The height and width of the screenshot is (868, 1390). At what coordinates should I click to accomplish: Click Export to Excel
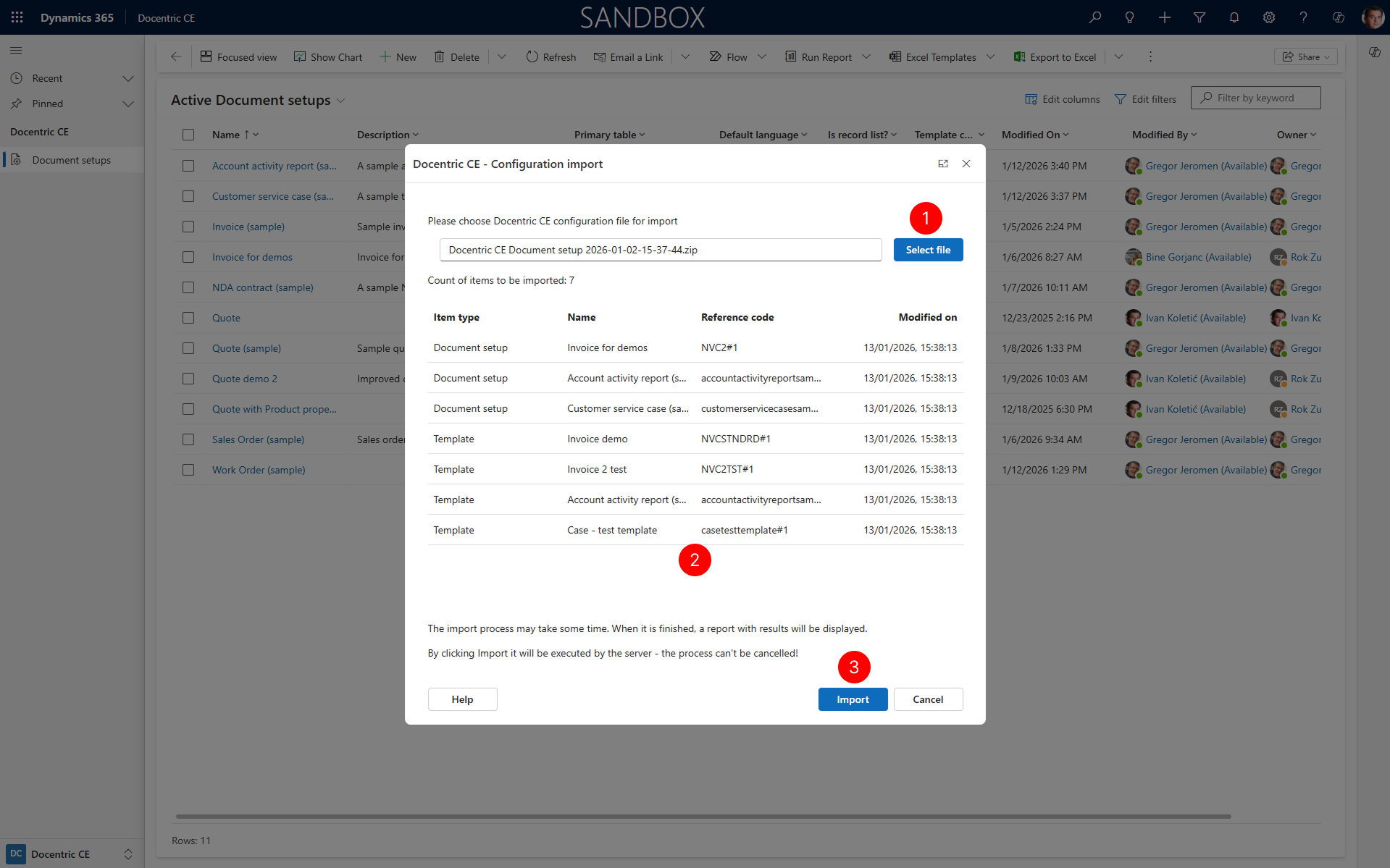1055,56
